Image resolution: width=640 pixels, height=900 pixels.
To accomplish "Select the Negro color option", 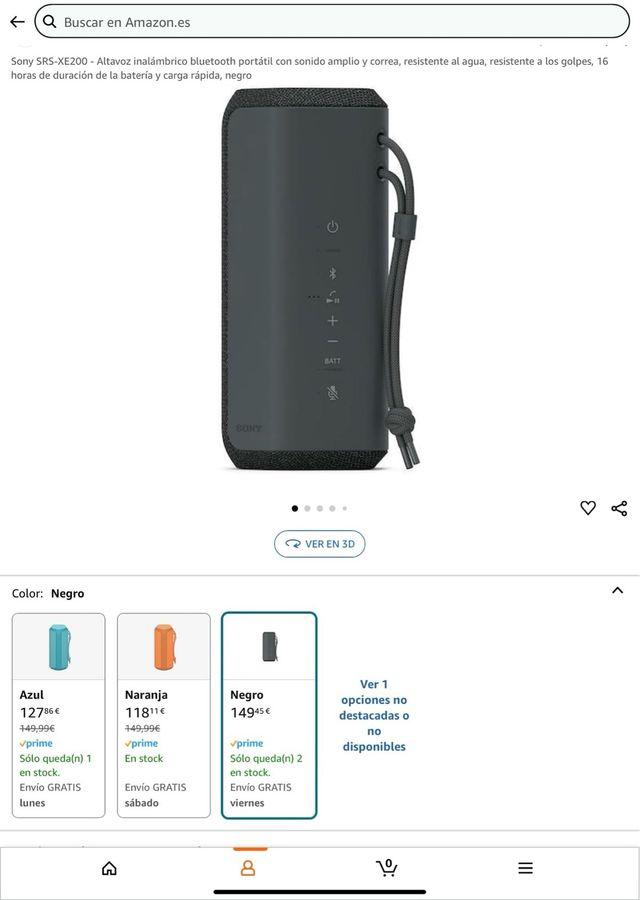I will point(269,715).
